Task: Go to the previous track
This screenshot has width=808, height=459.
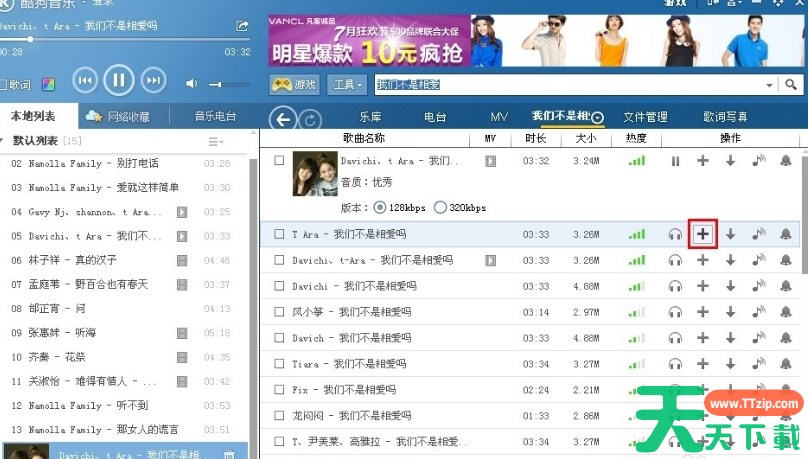Action: pyautogui.click(x=85, y=80)
